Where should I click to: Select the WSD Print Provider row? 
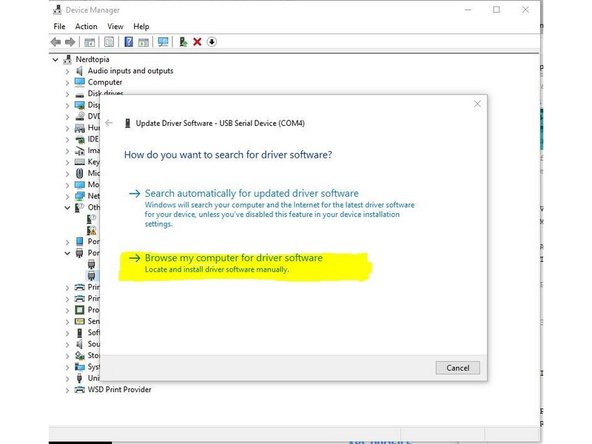click(119, 389)
